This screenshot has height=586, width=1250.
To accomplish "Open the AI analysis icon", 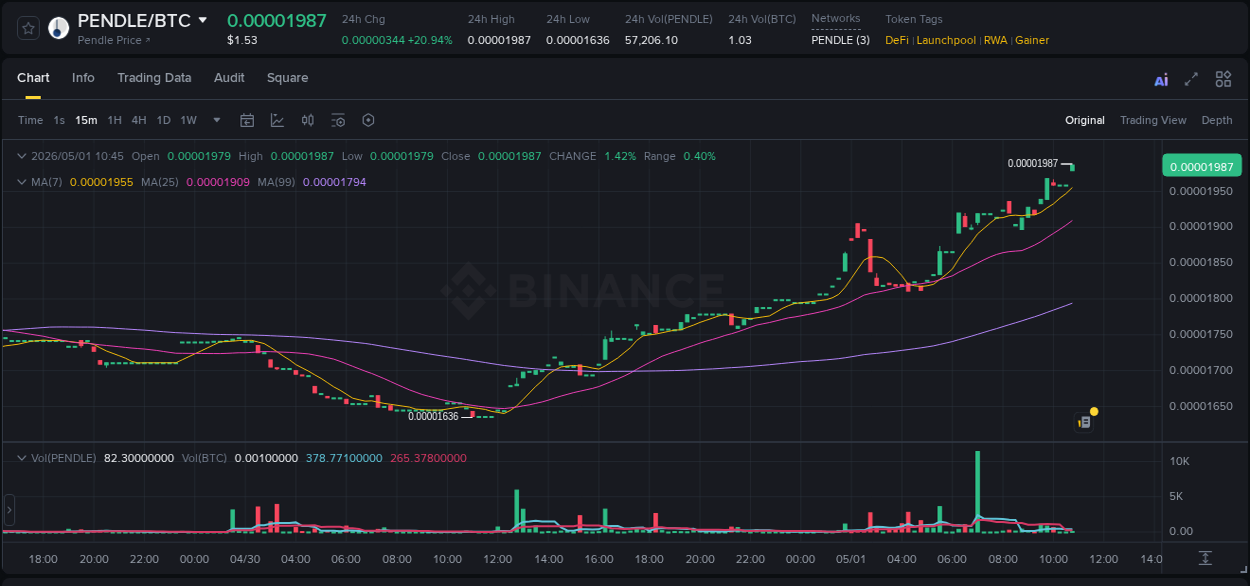I will pyautogui.click(x=1161, y=80).
